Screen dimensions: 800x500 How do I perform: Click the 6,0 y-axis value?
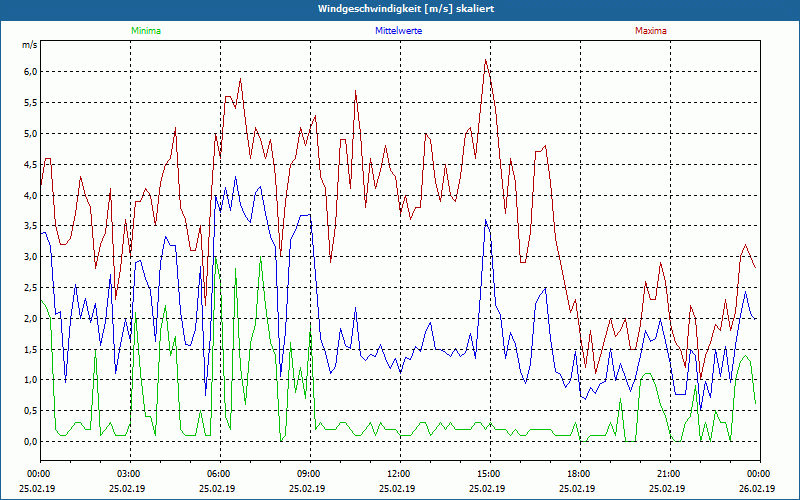point(31,71)
